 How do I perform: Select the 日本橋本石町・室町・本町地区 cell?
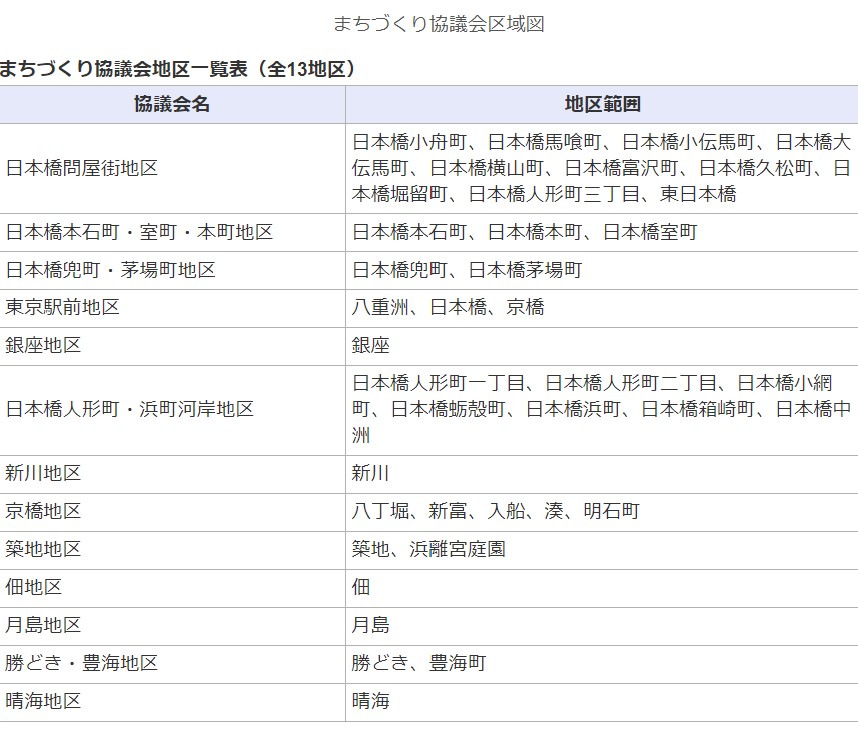[x=139, y=232]
